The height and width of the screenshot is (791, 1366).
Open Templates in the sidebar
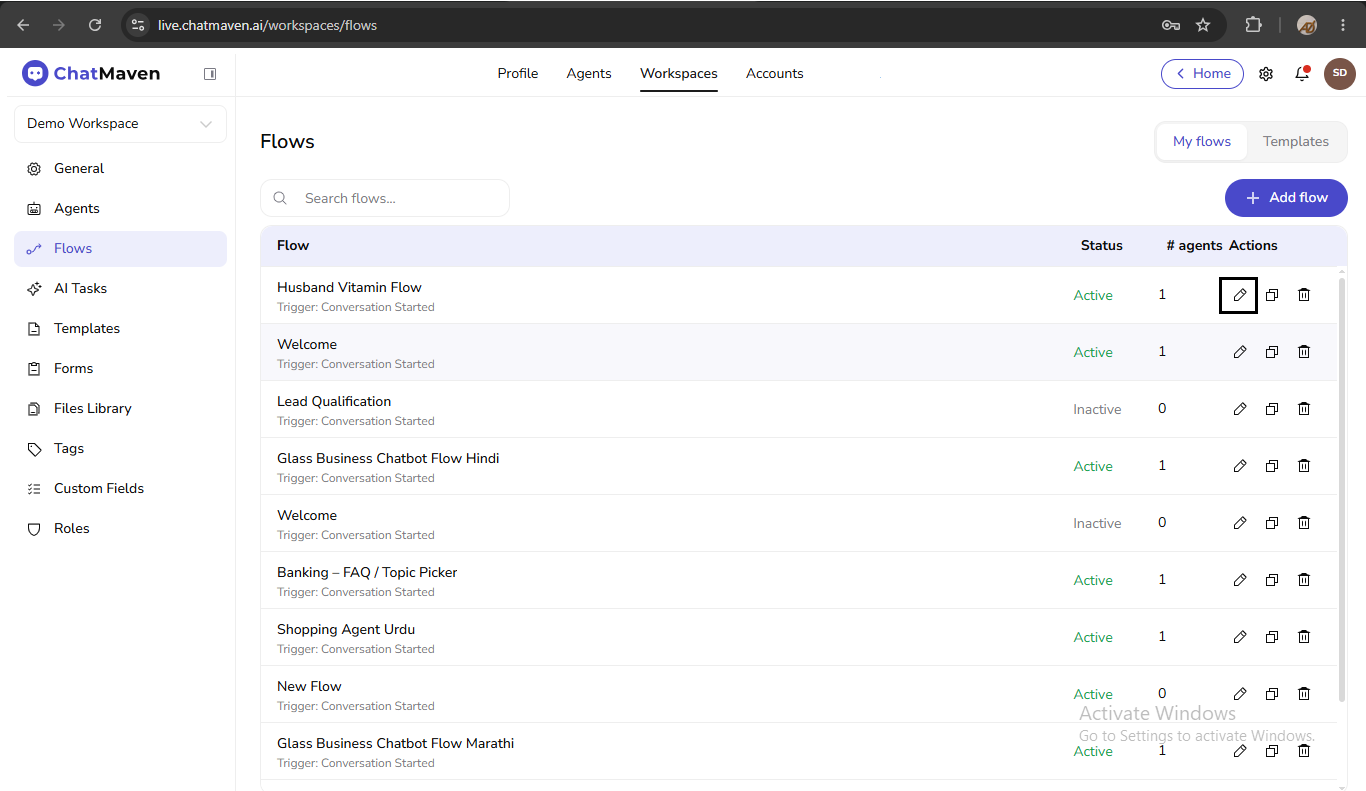point(120,329)
